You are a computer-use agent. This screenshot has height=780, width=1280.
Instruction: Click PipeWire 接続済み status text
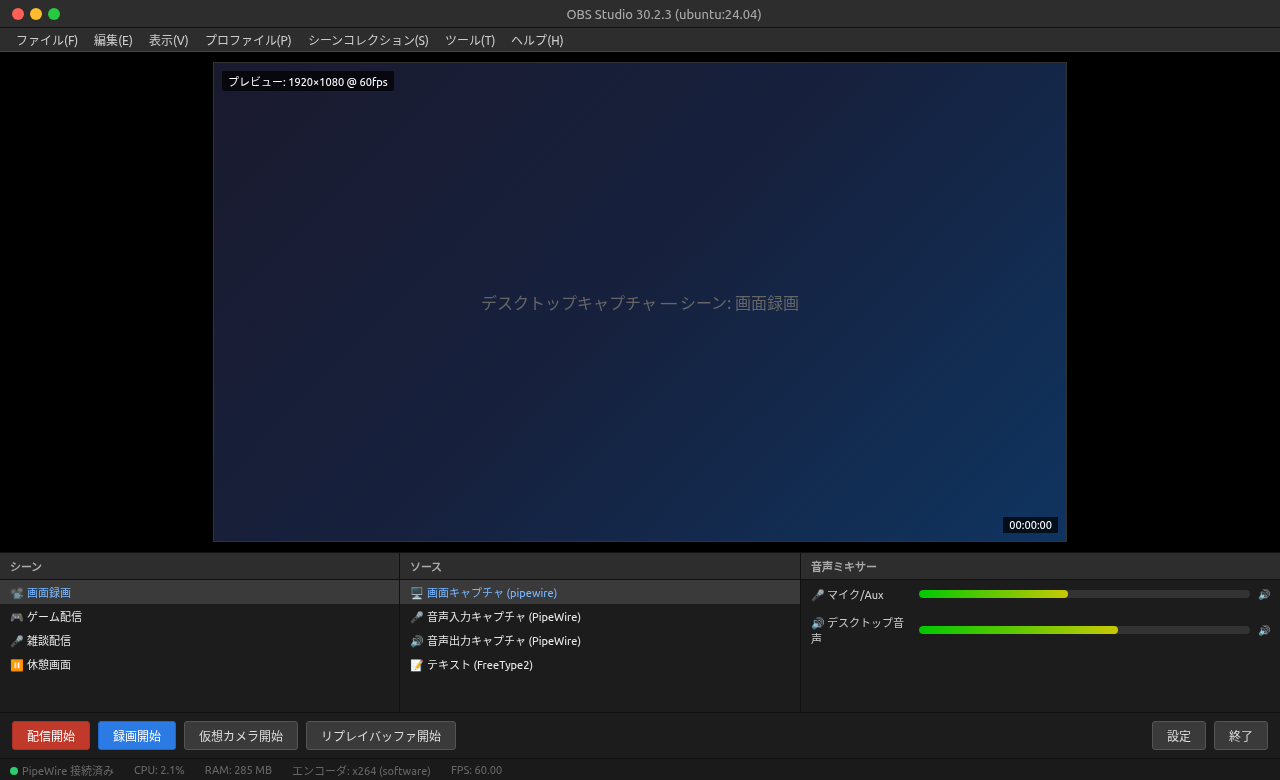click(68, 771)
